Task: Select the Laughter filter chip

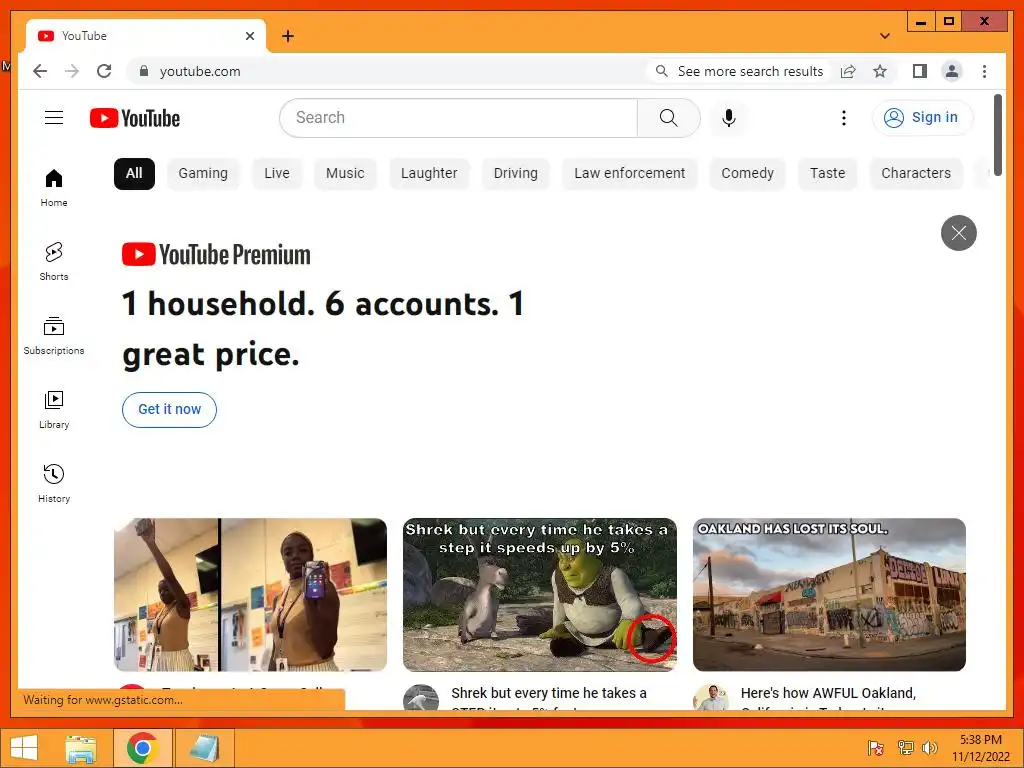Action: 429,174
